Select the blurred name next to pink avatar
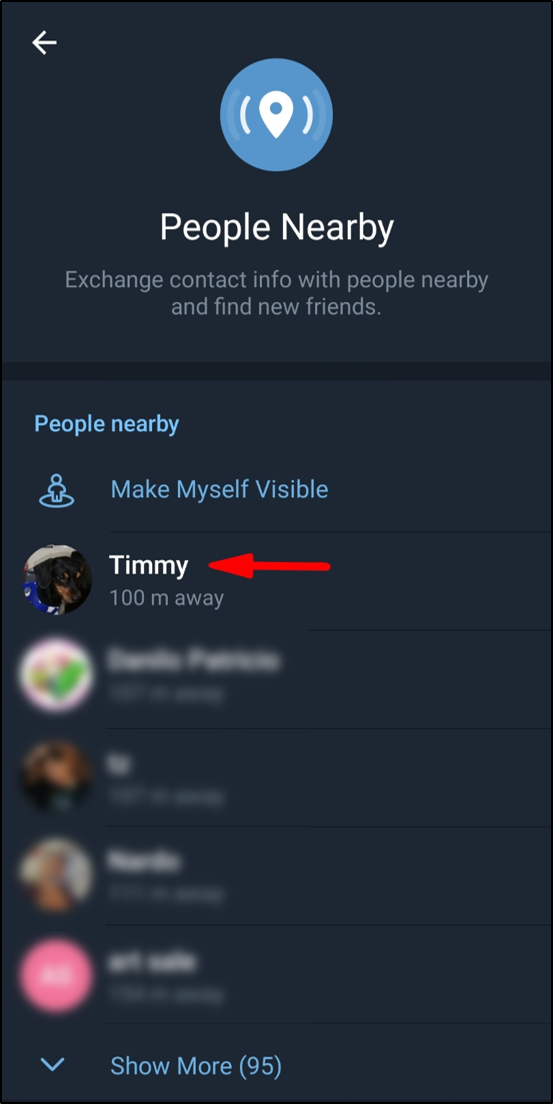Viewport: 553px width, 1104px height. (x=152, y=962)
